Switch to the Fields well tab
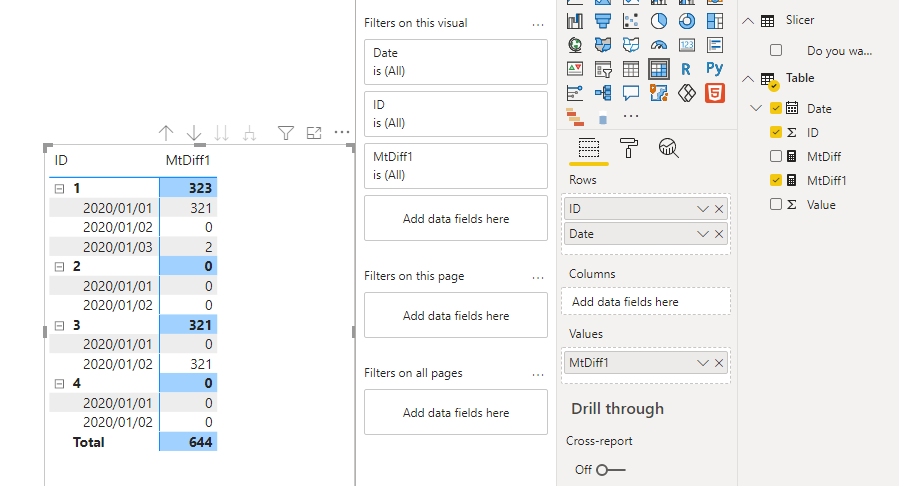899x486 pixels. point(589,148)
